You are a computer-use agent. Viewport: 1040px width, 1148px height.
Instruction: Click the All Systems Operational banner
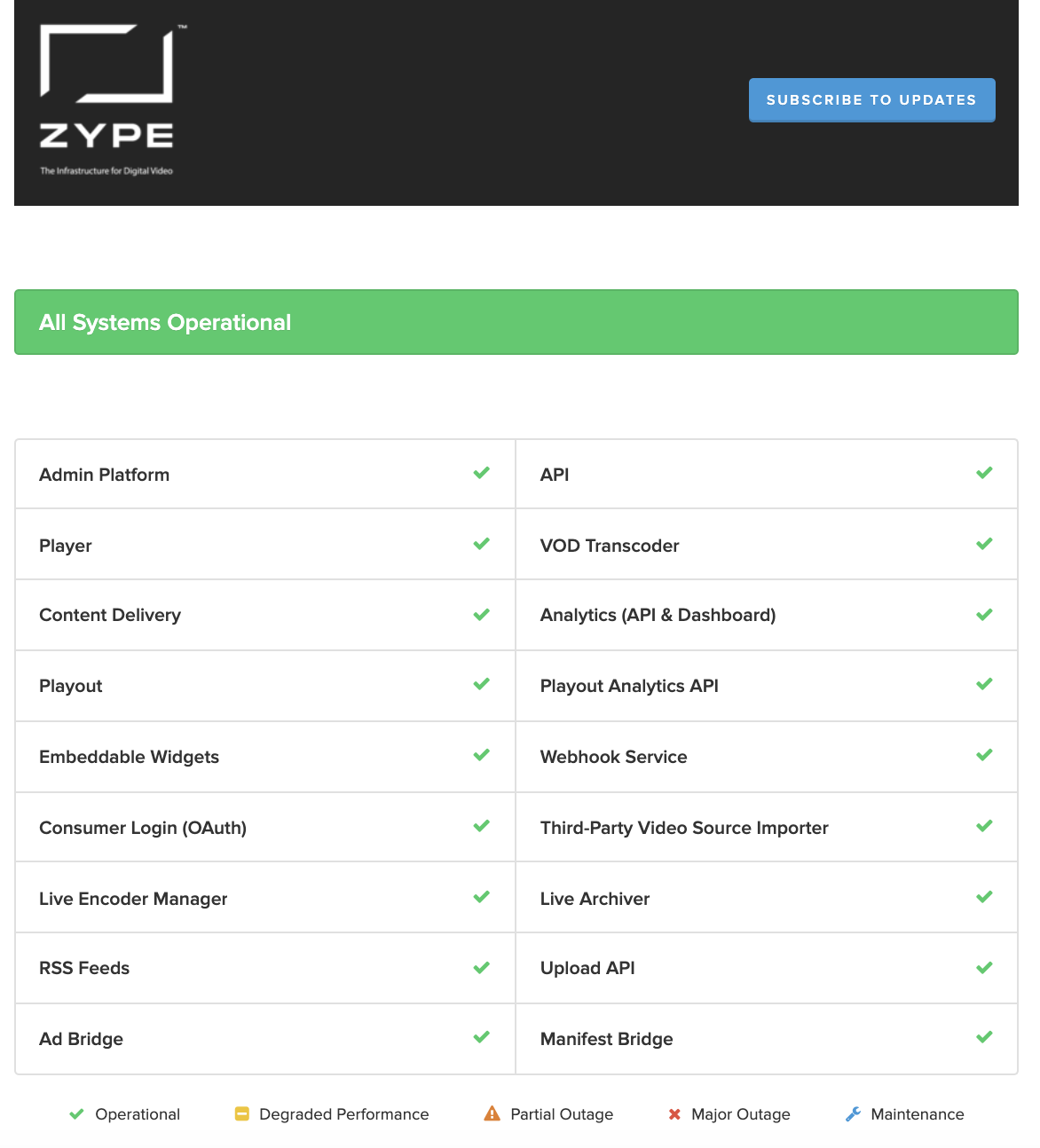[516, 322]
